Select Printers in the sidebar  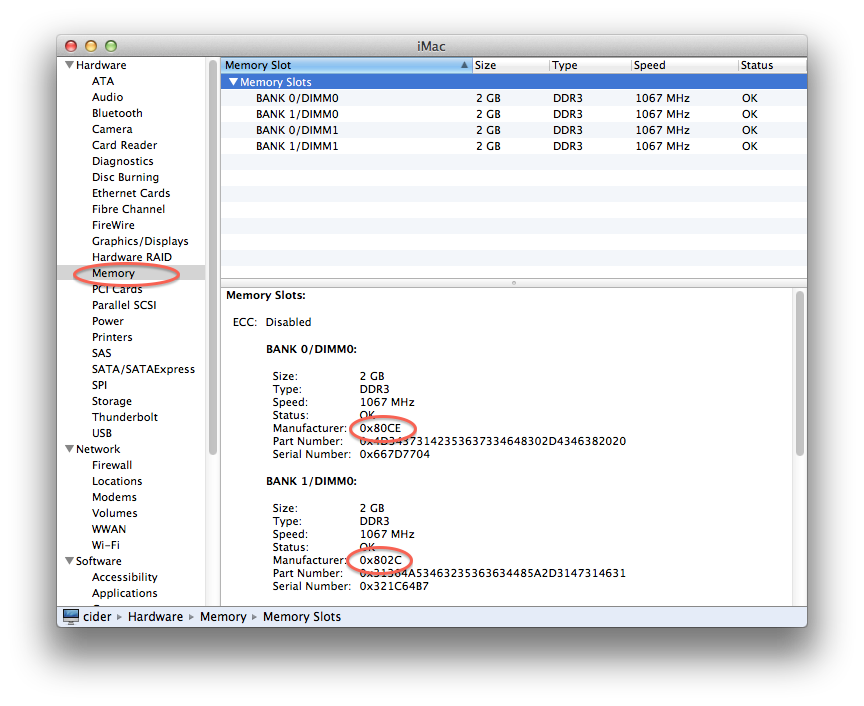(112, 337)
